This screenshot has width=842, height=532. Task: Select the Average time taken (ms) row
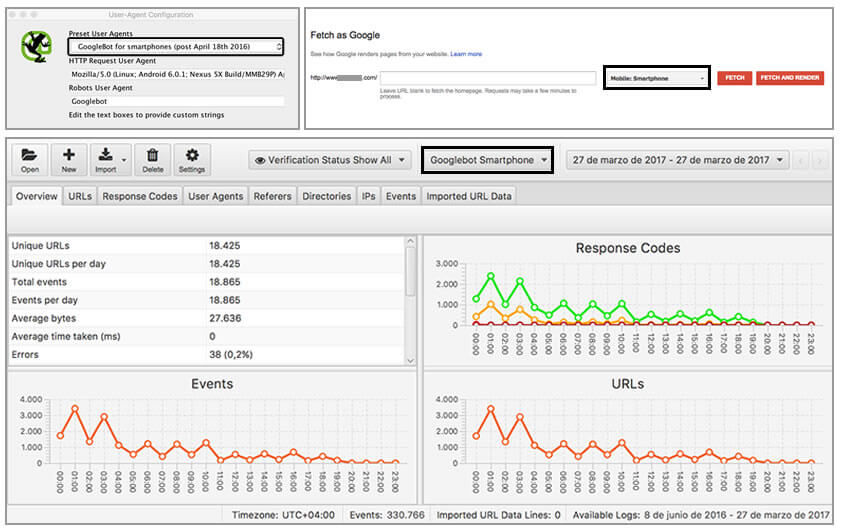click(x=207, y=337)
